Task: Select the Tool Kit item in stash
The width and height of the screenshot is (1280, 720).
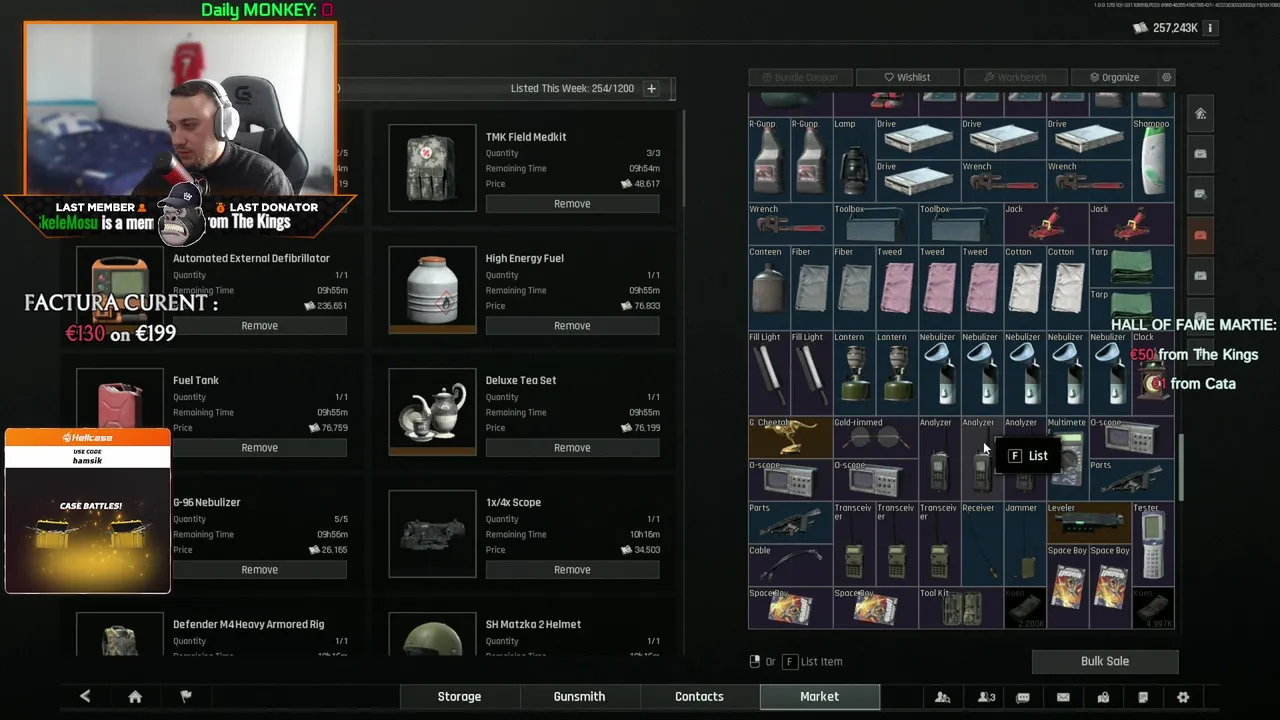Action: coord(960,607)
